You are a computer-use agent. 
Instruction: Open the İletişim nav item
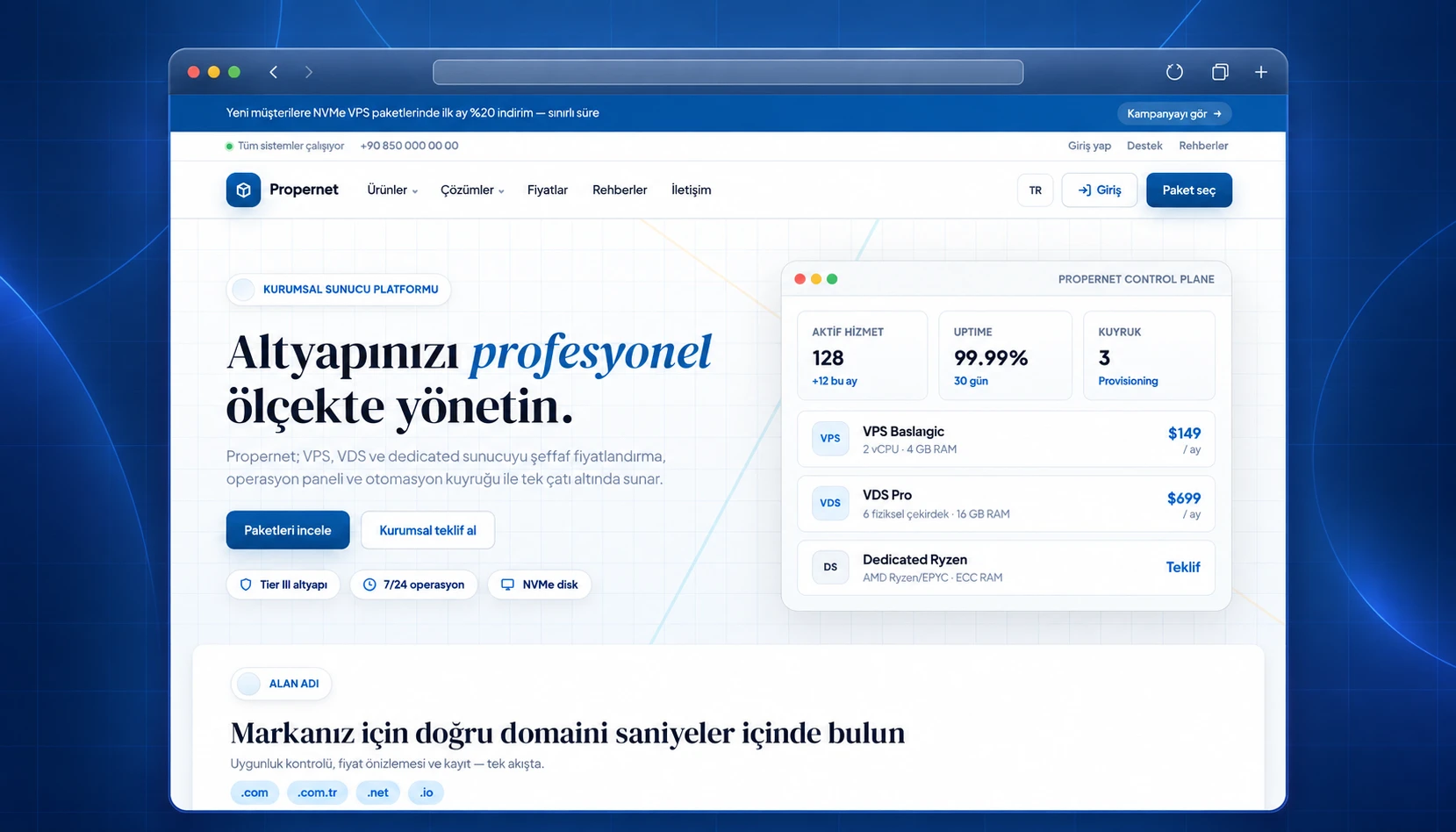(692, 190)
